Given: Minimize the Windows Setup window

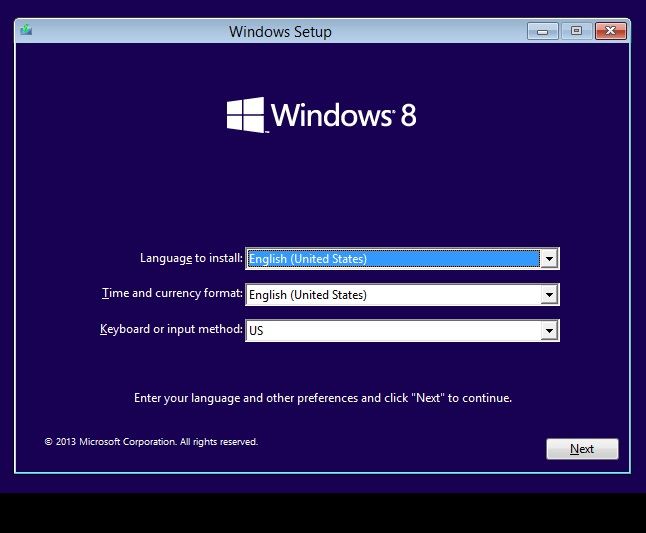Looking at the screenshot, I should click(543, 31).
